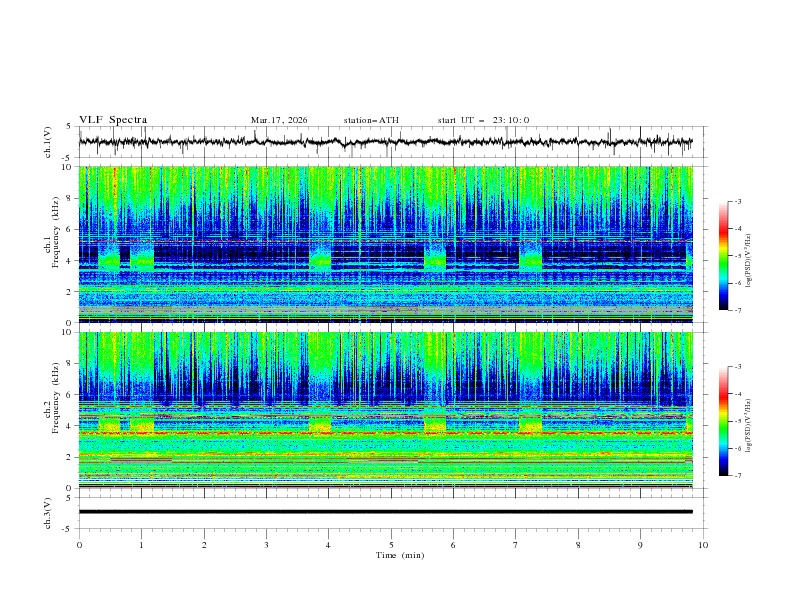Screen dimensions: 792x612
Task: Click the "ch.3(V)" waveform axis label
Action: coord(48,513)
